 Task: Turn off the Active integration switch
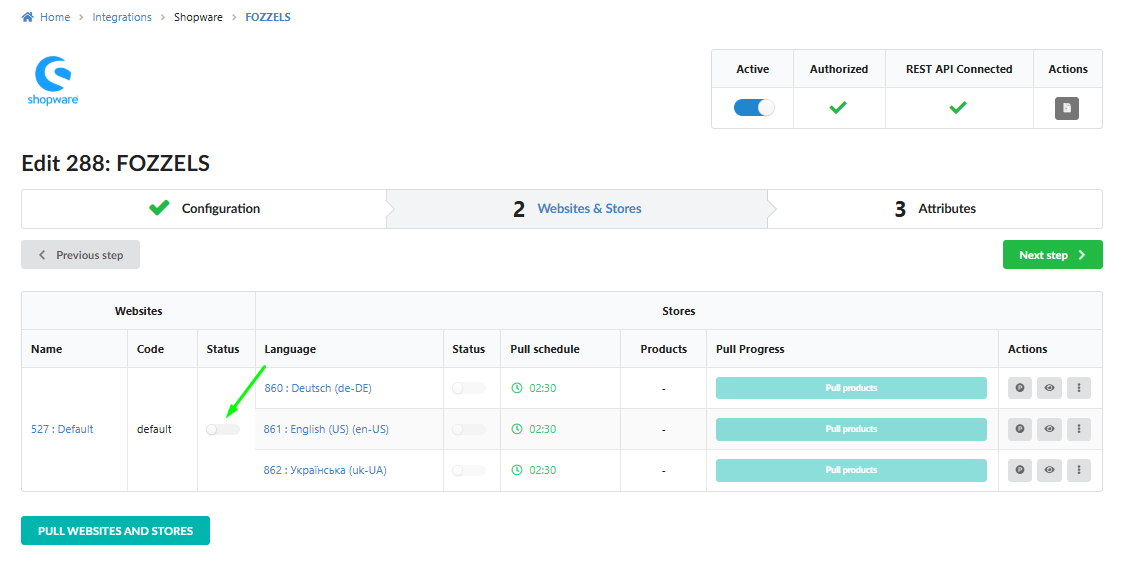[x=754, y=108]
